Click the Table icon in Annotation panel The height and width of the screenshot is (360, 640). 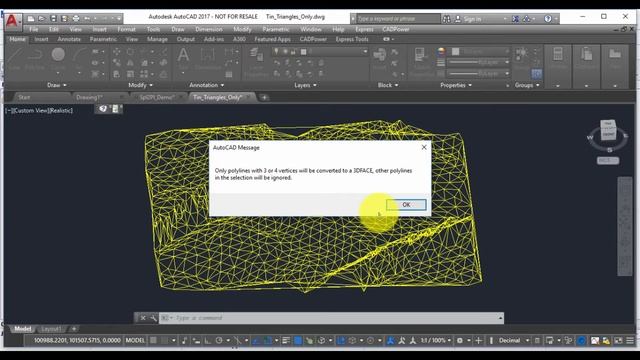click(x=229, y=74)
